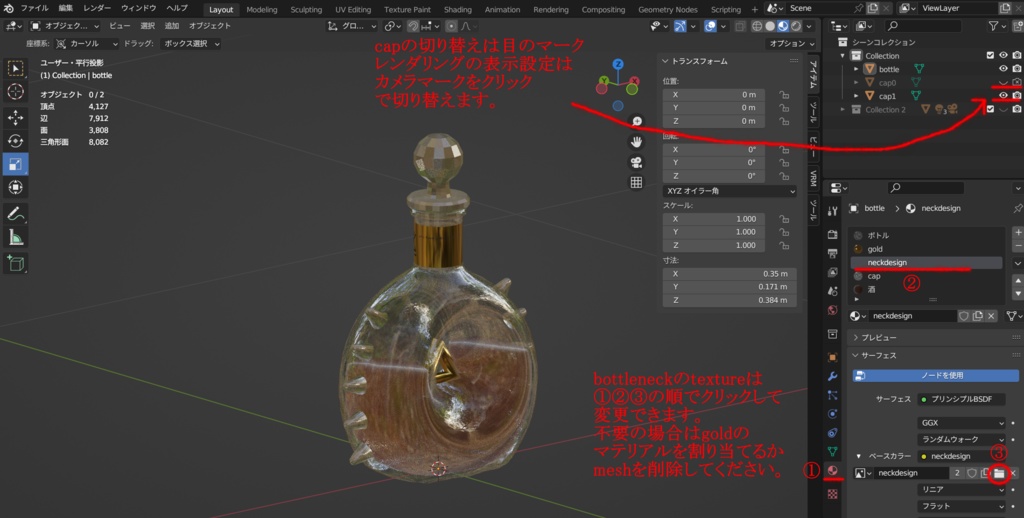The width and height of the screenshot is (1024, 518).
Task: Open Physics properties tab icon
Action: tap(833, 414)
